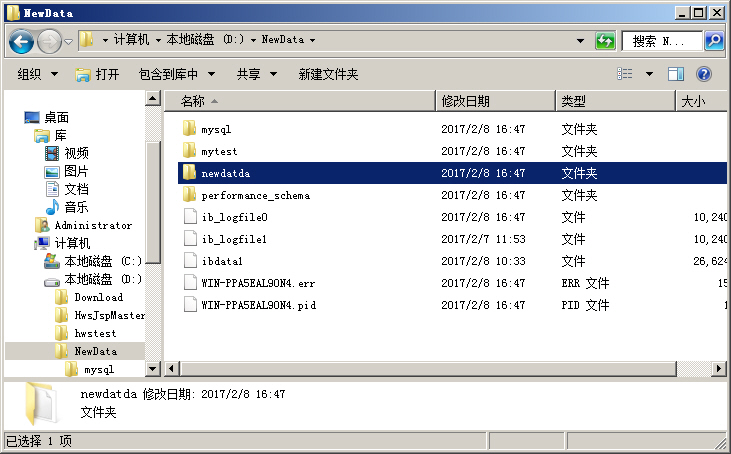This screenshot has width=731, height=454.
Task: Sort by the 名称 column header
Action: coord(300,101)
